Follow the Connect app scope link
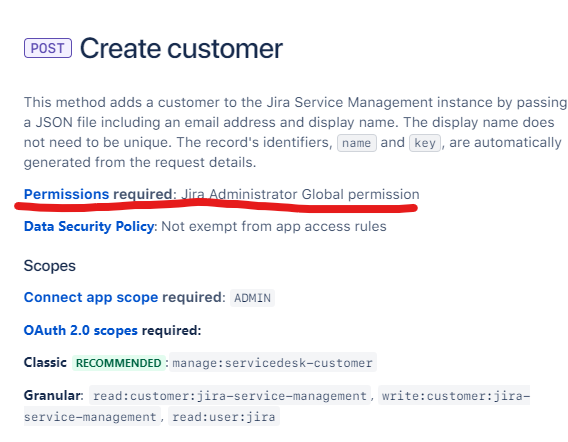 pos(91,297)
